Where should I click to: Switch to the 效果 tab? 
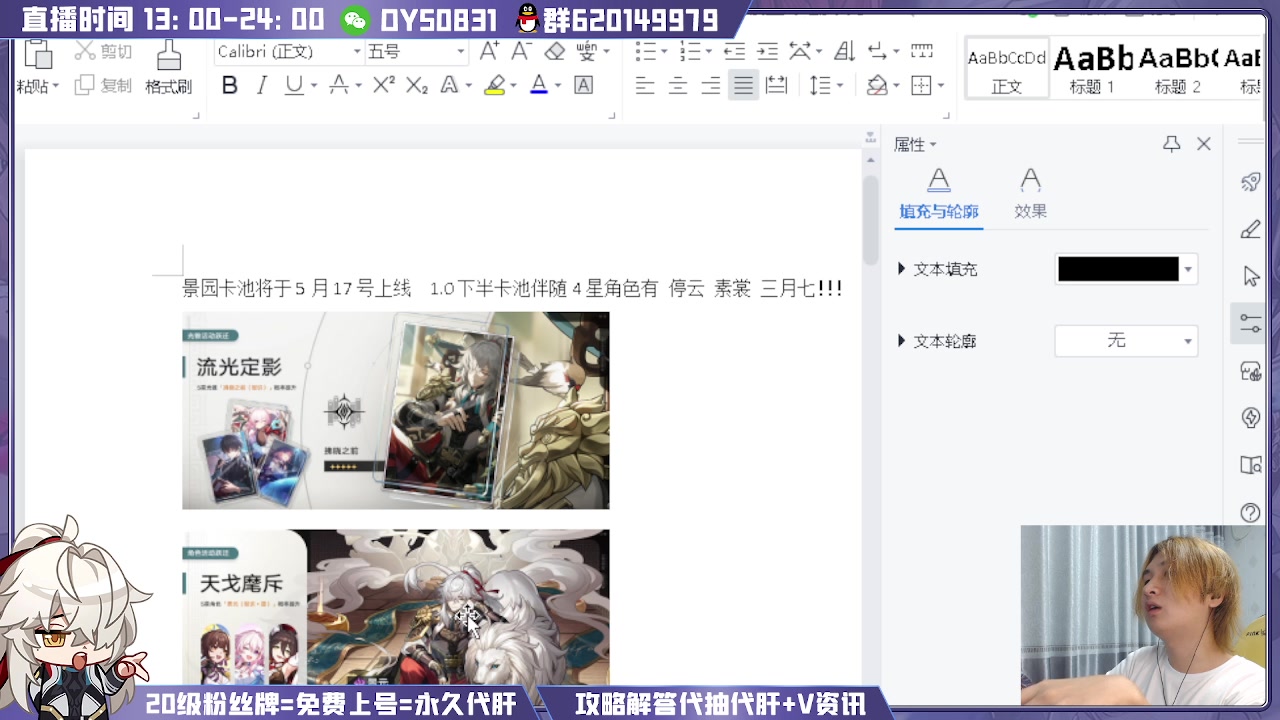pos(1030,195)
